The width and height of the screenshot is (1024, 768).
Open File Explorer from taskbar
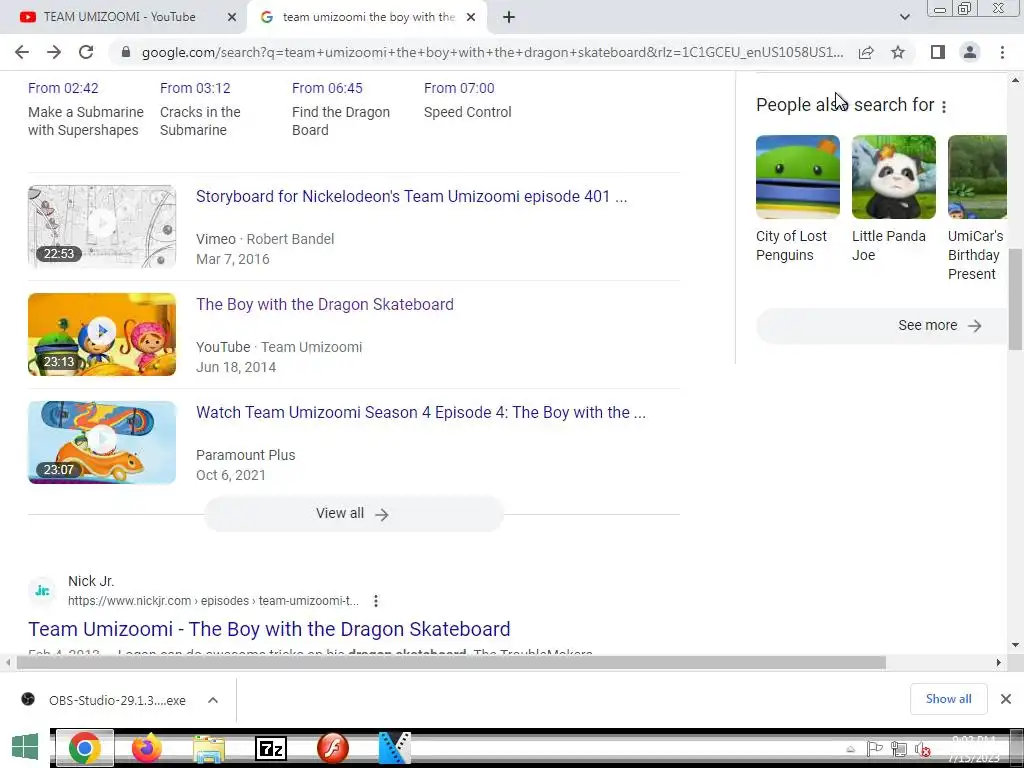point(209,749)
